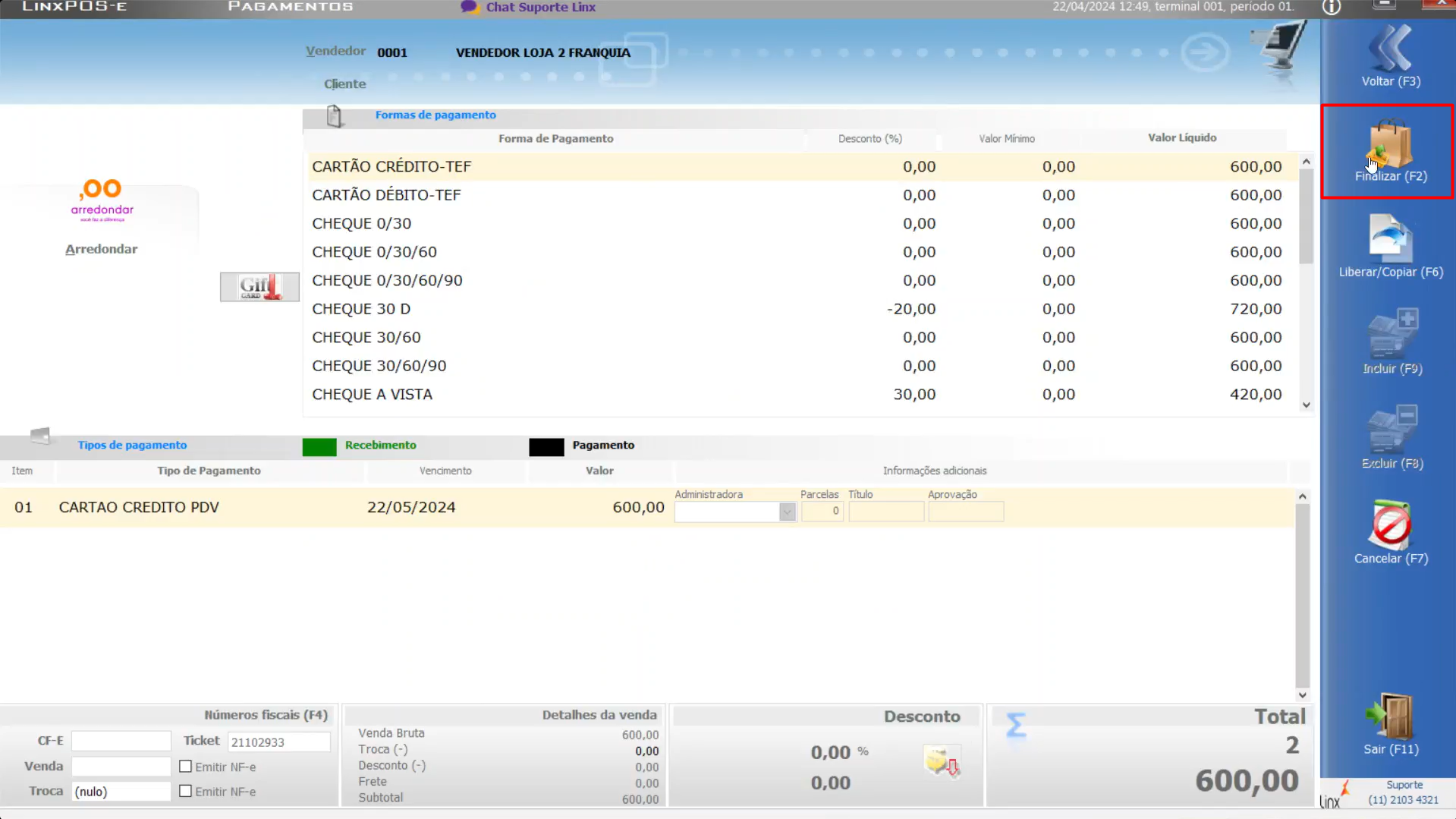Focus the Título field
The width and height of the screenshot is (1456, 819).
coord(885,512)
